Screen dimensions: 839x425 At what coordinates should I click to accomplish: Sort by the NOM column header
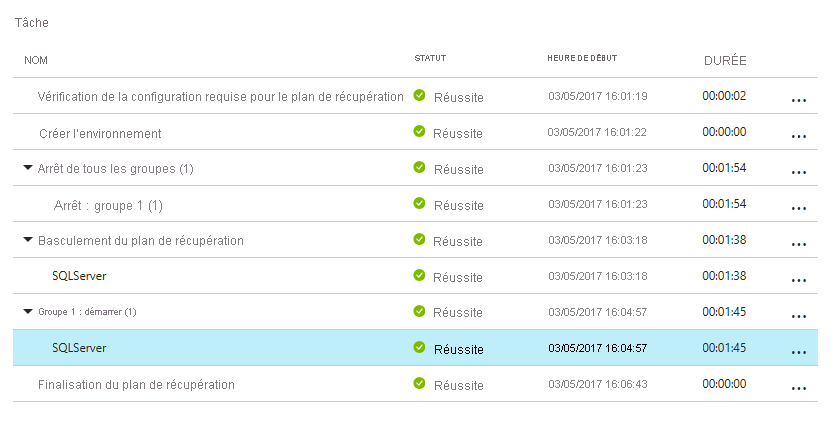[x=36, y=60]
